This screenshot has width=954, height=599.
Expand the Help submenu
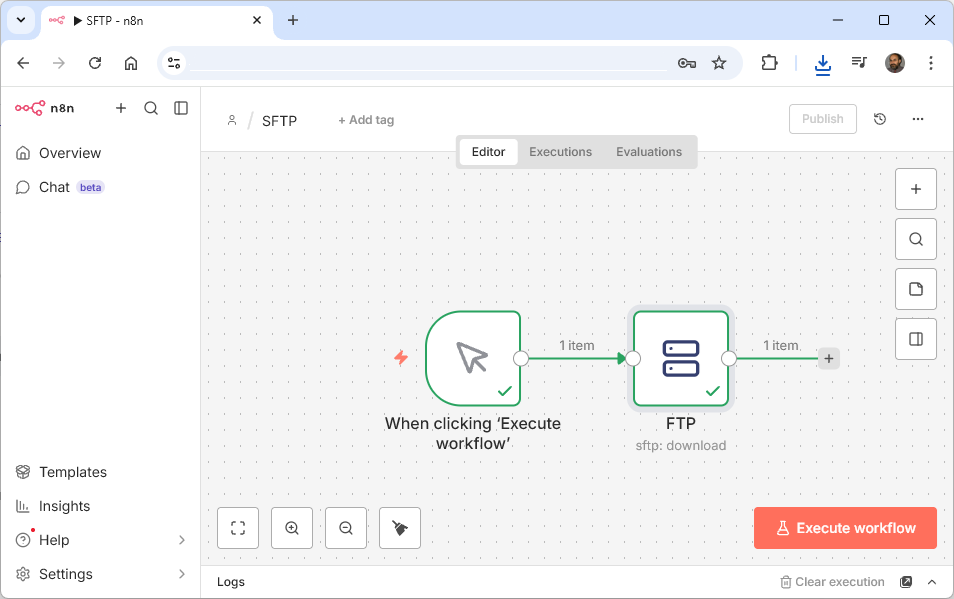[181, 540]
